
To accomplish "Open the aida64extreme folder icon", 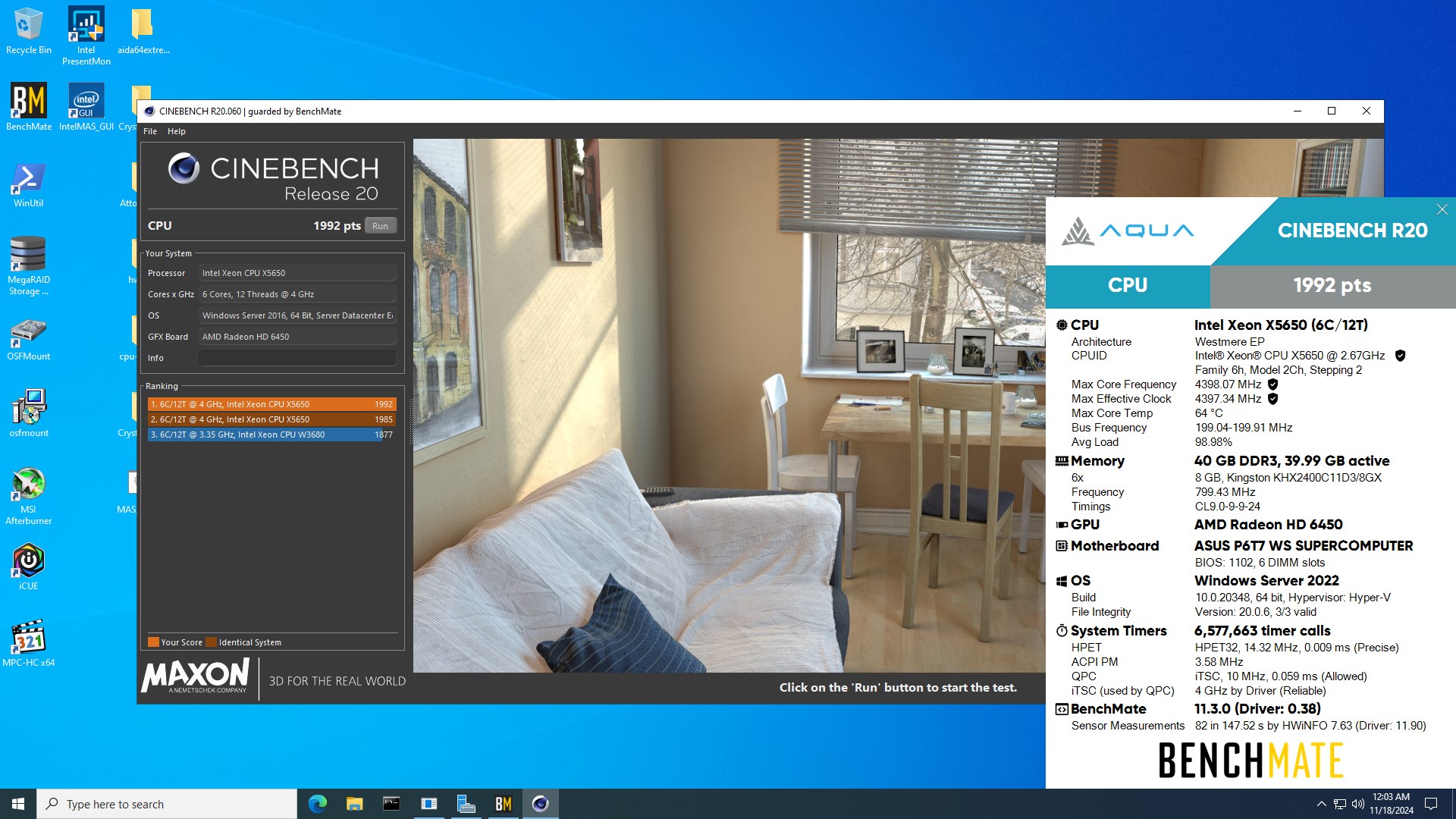I will 143,30.
